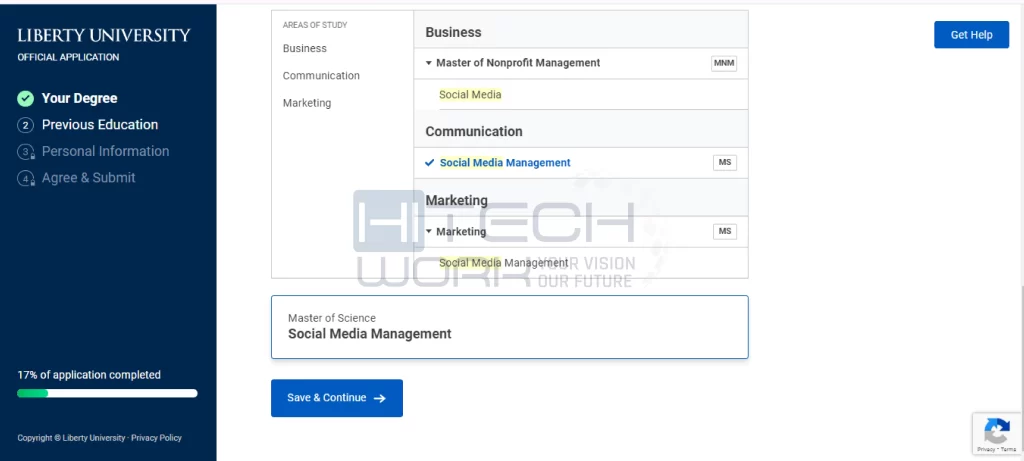This screenshot has height=461, width=1024.
Task: Collapse the Master of Nonprofit Management row
Action: [429, 63]
